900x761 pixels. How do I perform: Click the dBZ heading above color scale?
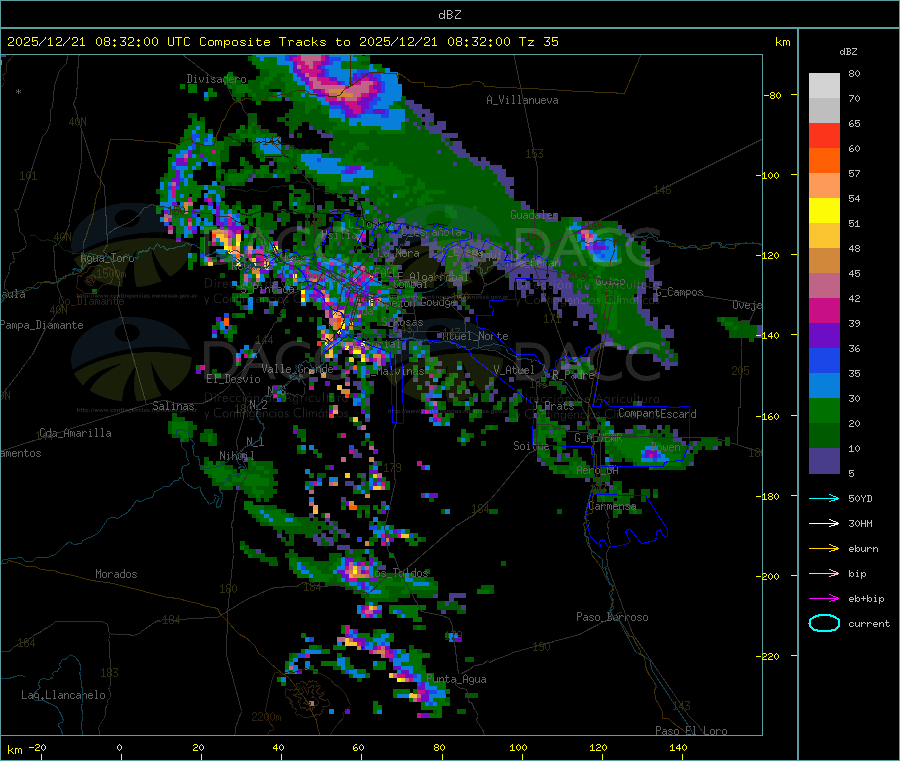tap(848, 52)
